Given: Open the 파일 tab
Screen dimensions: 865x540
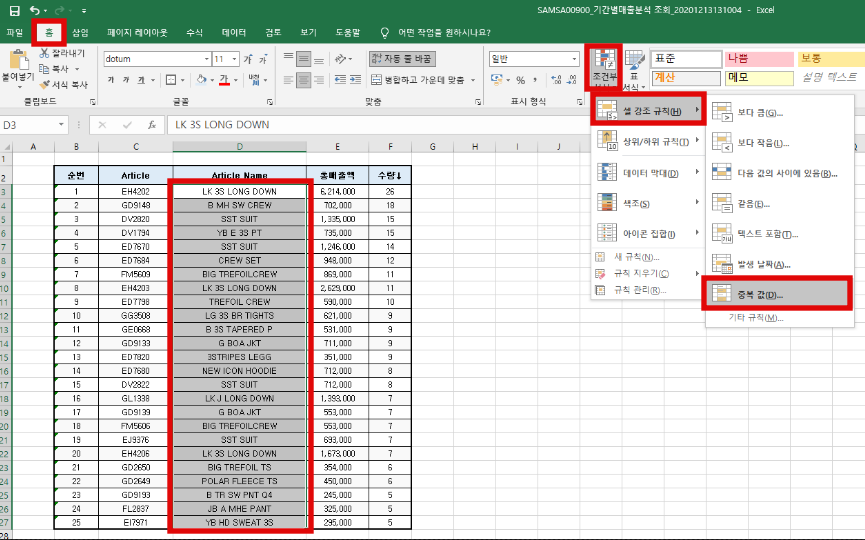Looking at the screenshot, I should point(15,33).
